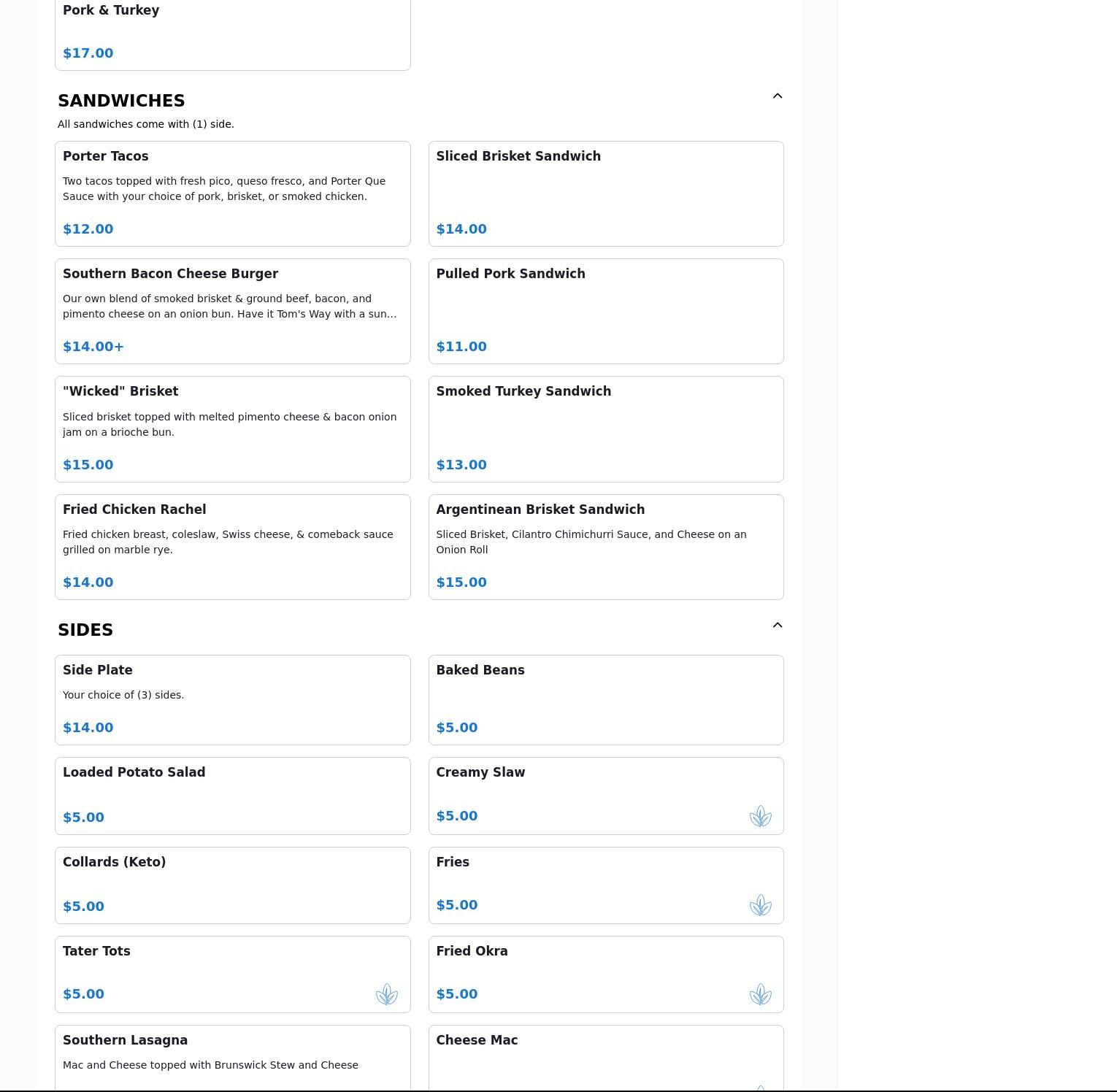The width and height of the screenshot is (1117, 1092).
Task: Add Baked Beans side
Action: tap(605, 699)
